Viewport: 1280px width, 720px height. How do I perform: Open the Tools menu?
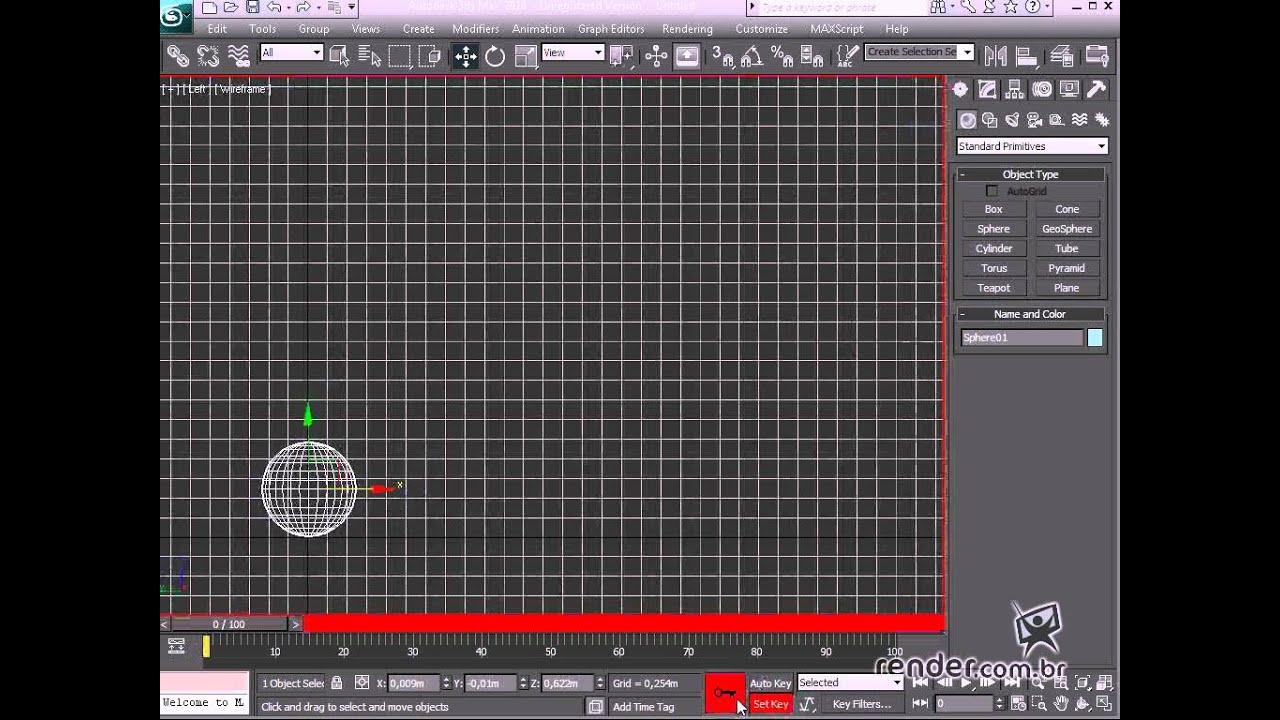click(x=263, y=29)
